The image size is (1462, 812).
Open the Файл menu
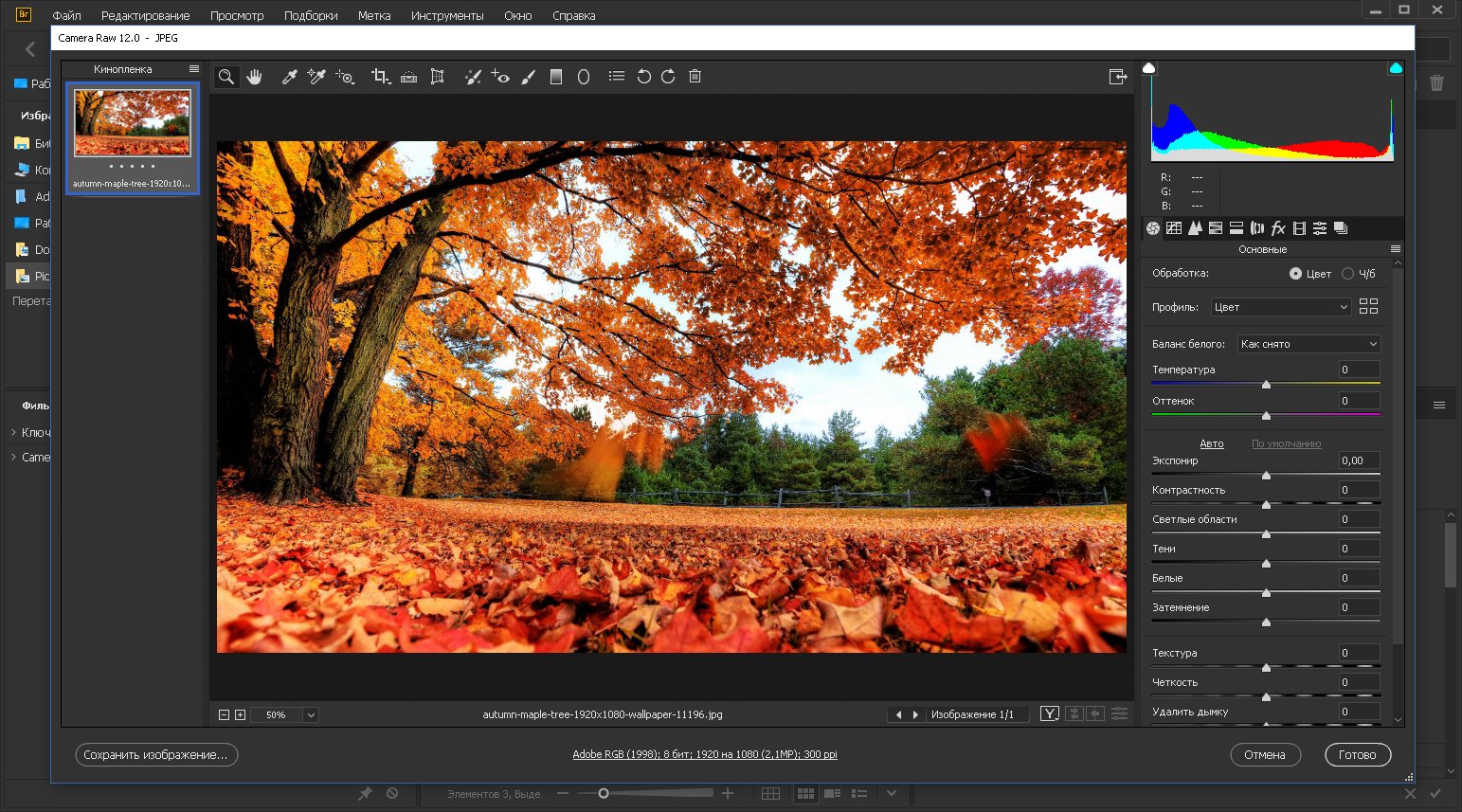coord(66,16)
